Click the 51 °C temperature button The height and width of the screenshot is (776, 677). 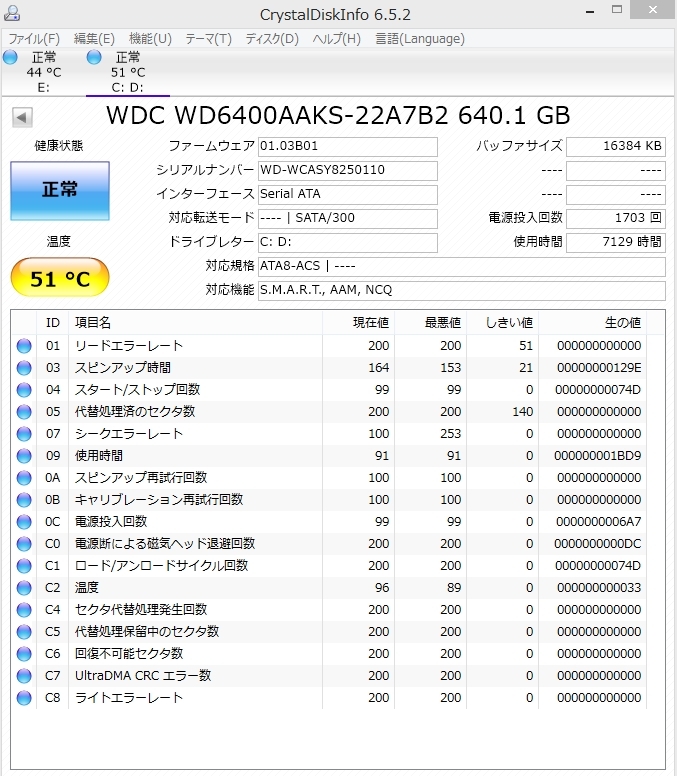tap(59, 278)
